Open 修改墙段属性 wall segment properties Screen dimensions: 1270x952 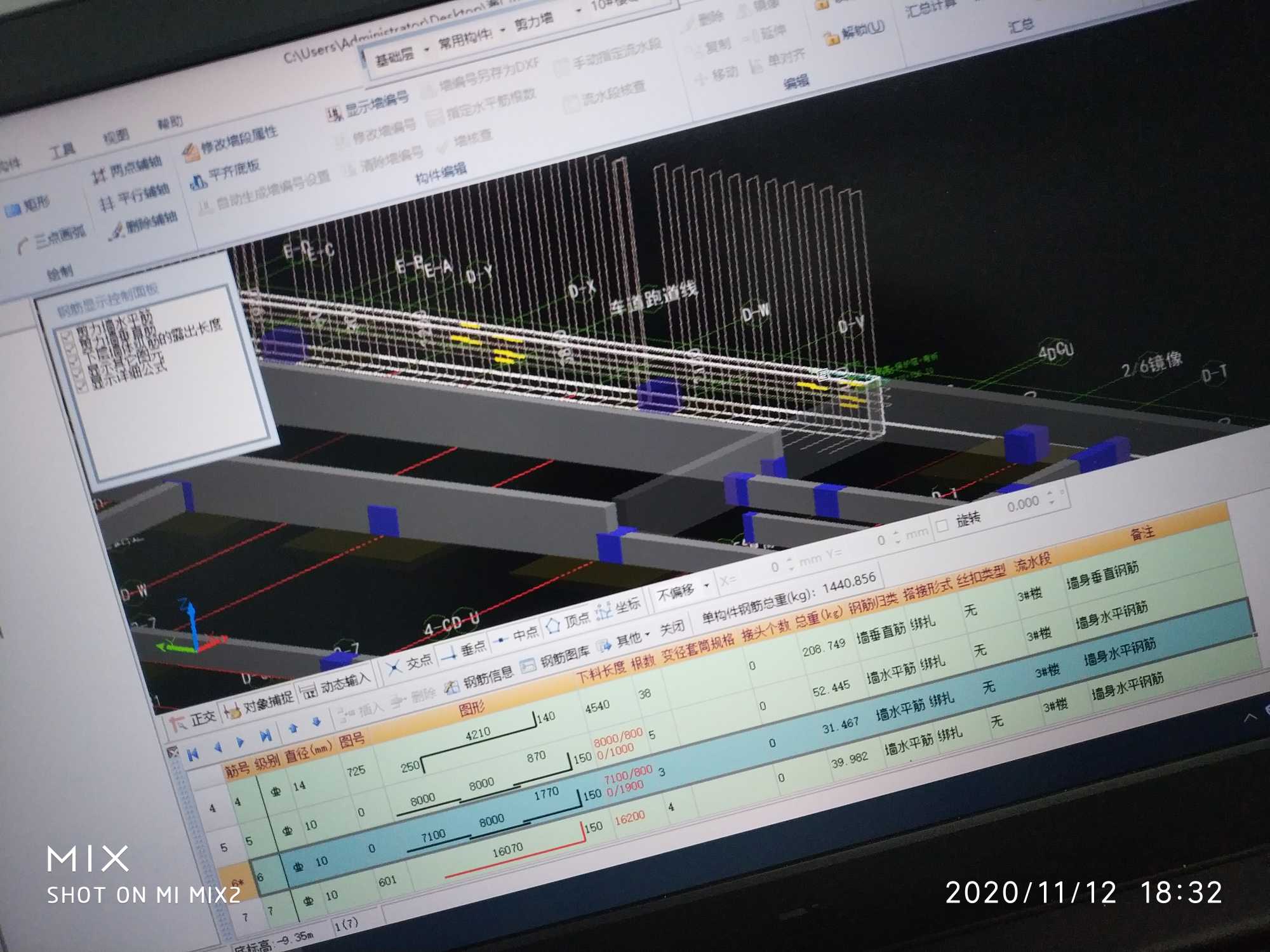[x=231, y=142]
